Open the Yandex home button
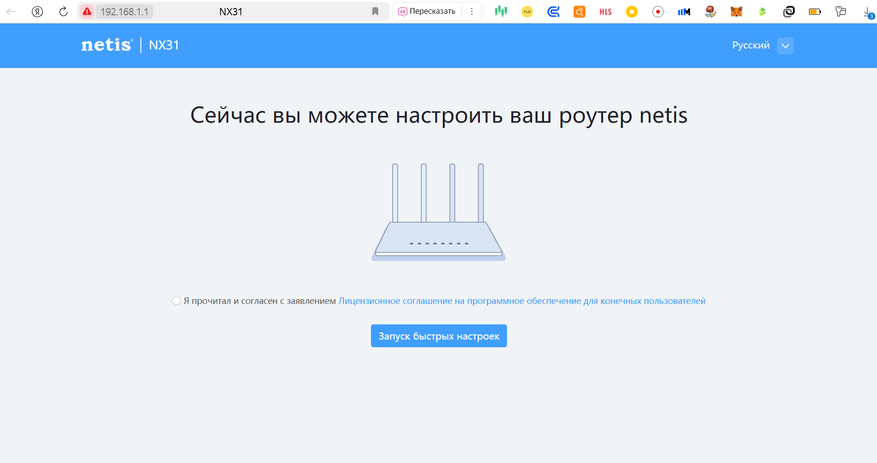Screen dimensions: 877x463 pyautogui.click(x=37, y=11)
